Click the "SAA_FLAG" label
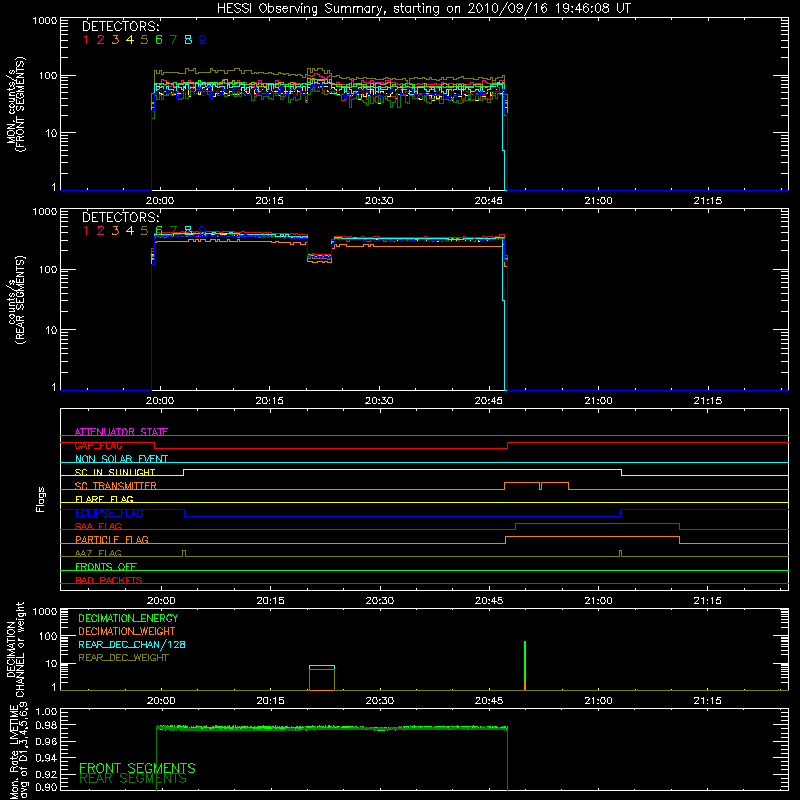800x800 pixels. click(x=98, y=526)
